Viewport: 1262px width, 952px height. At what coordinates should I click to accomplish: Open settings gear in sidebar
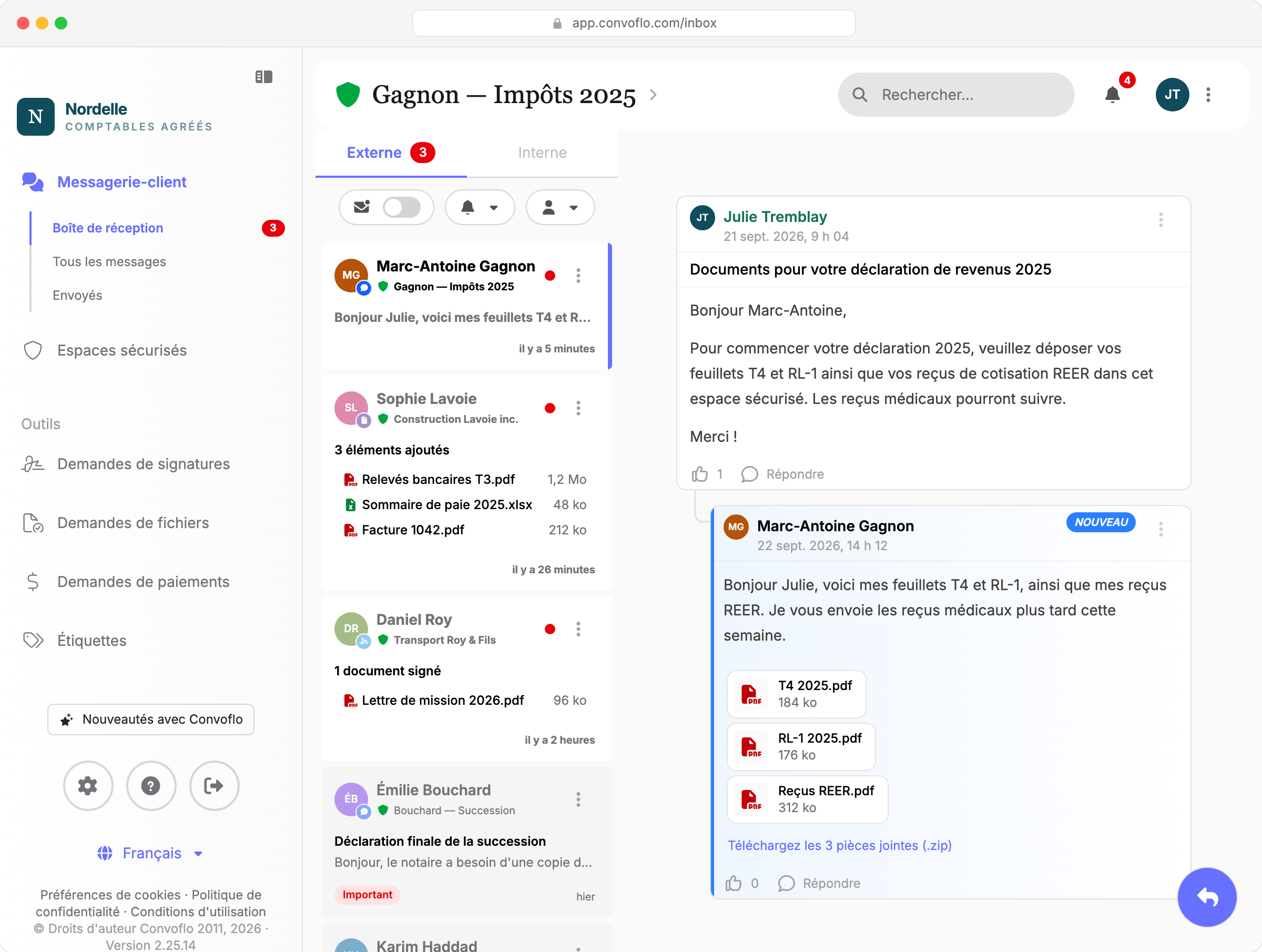[88, 785]
